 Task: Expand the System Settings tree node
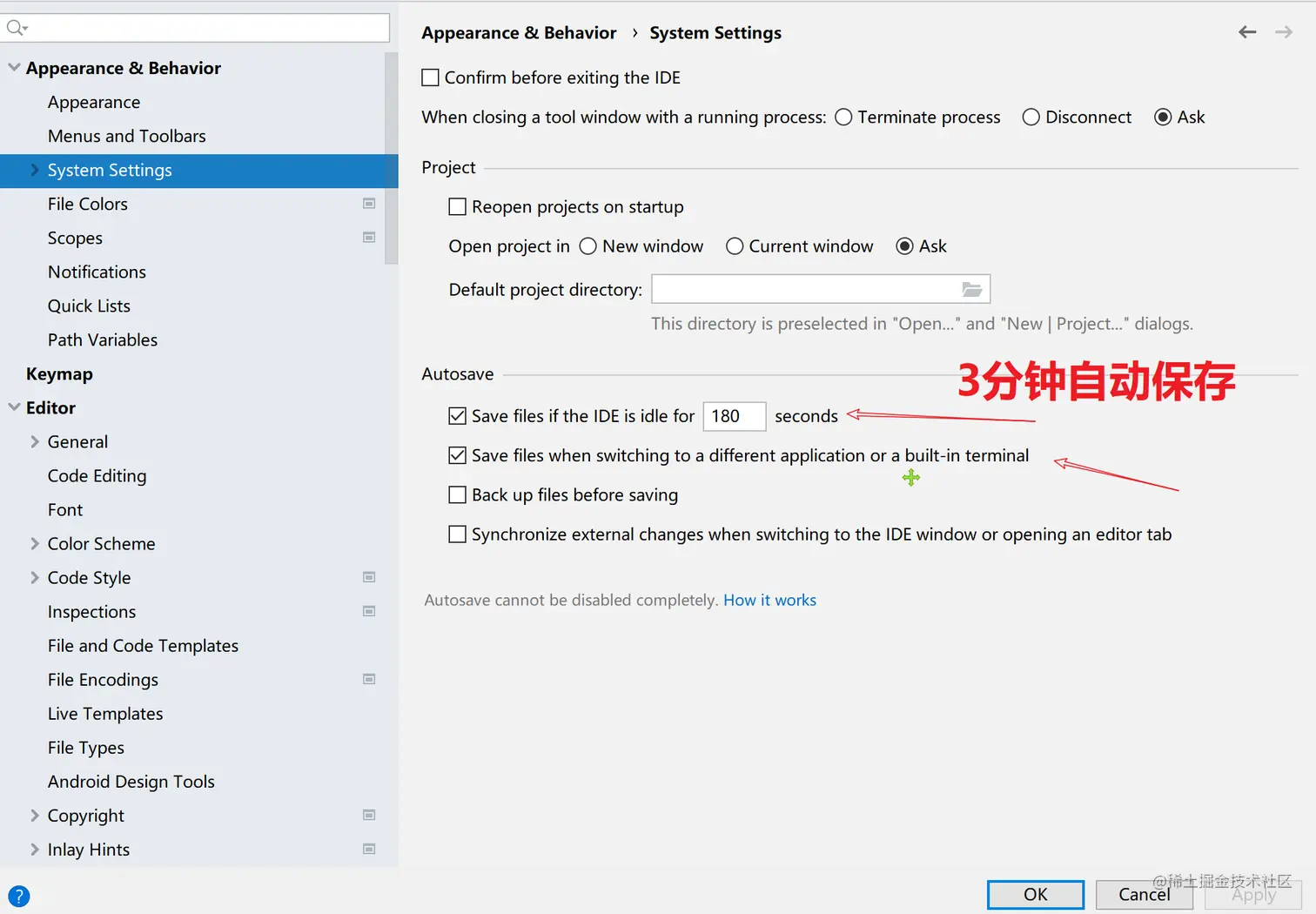pyautogui.click(x=35, y=170)
